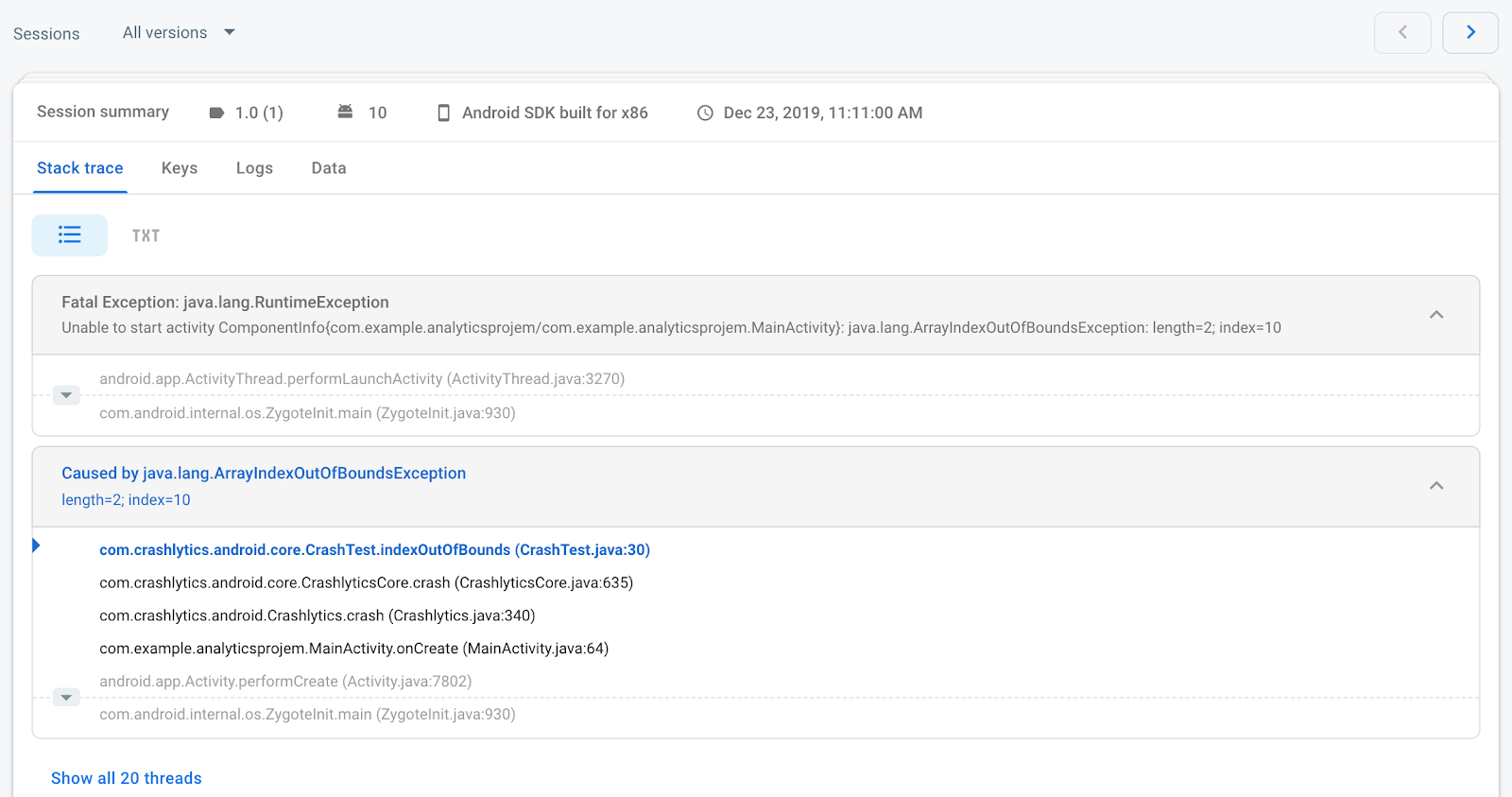Open the All versions dropdown

(179, 33)
